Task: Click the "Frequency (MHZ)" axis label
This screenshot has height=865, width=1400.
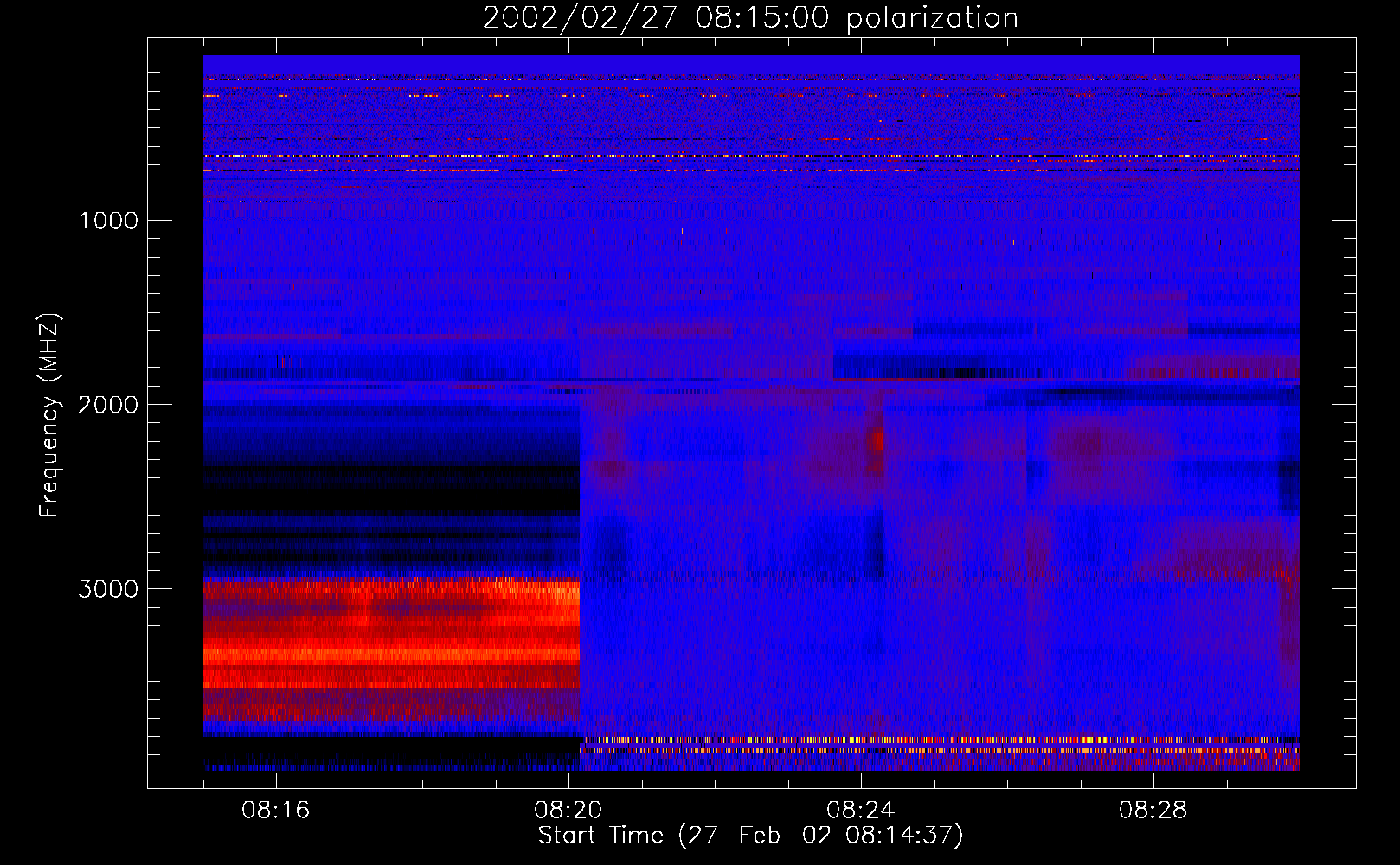Action: tap(49, 415)
